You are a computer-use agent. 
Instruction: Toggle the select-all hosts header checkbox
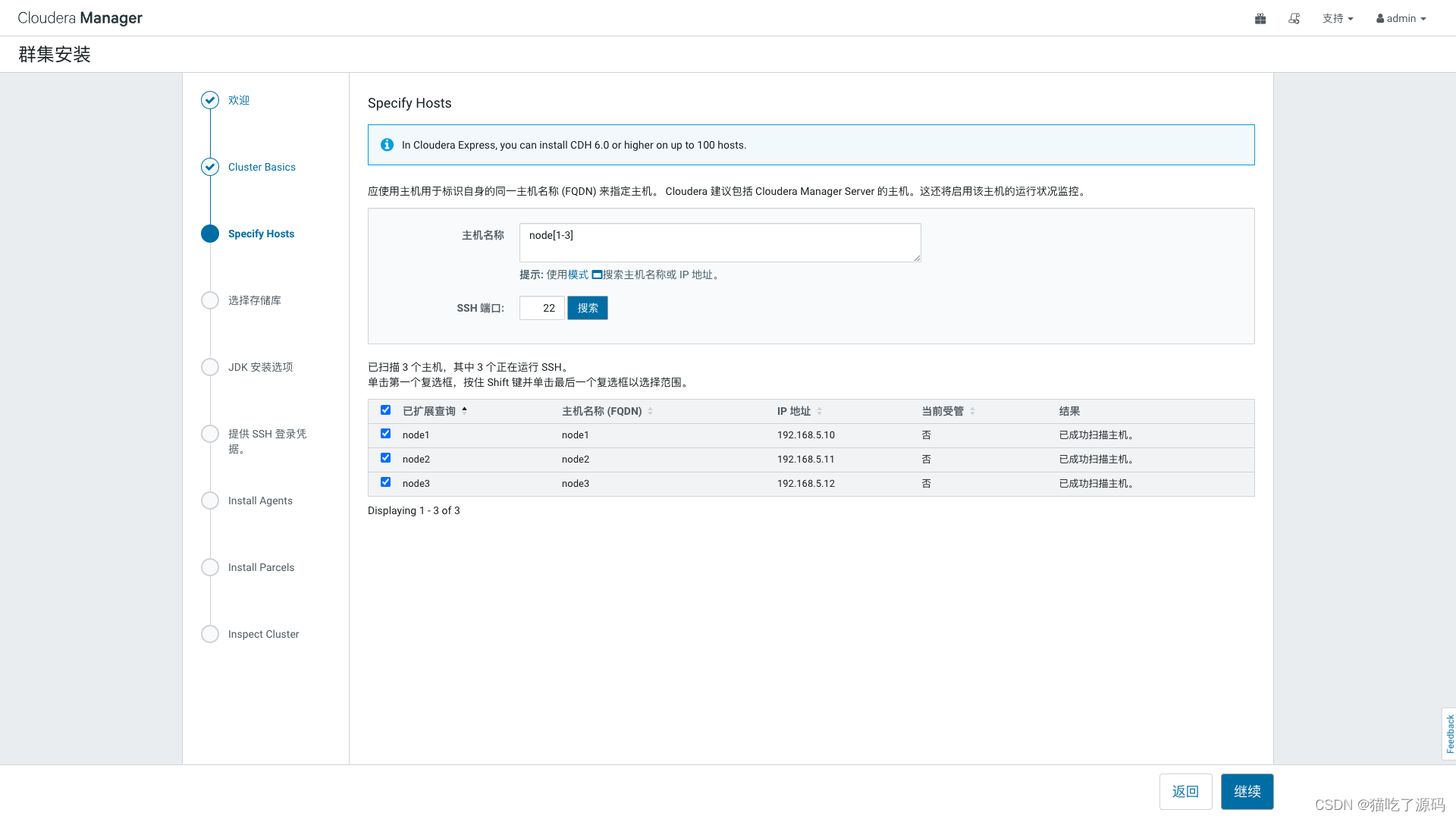tap(385, 410)
